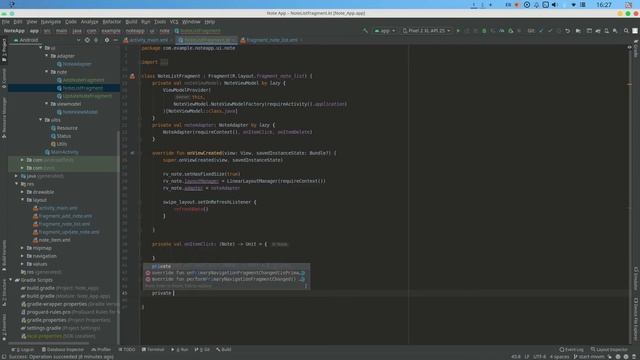This screenshot has width=640, height=360.
Task: Start debugging with the green bug icon
Action: pos(484,31)
